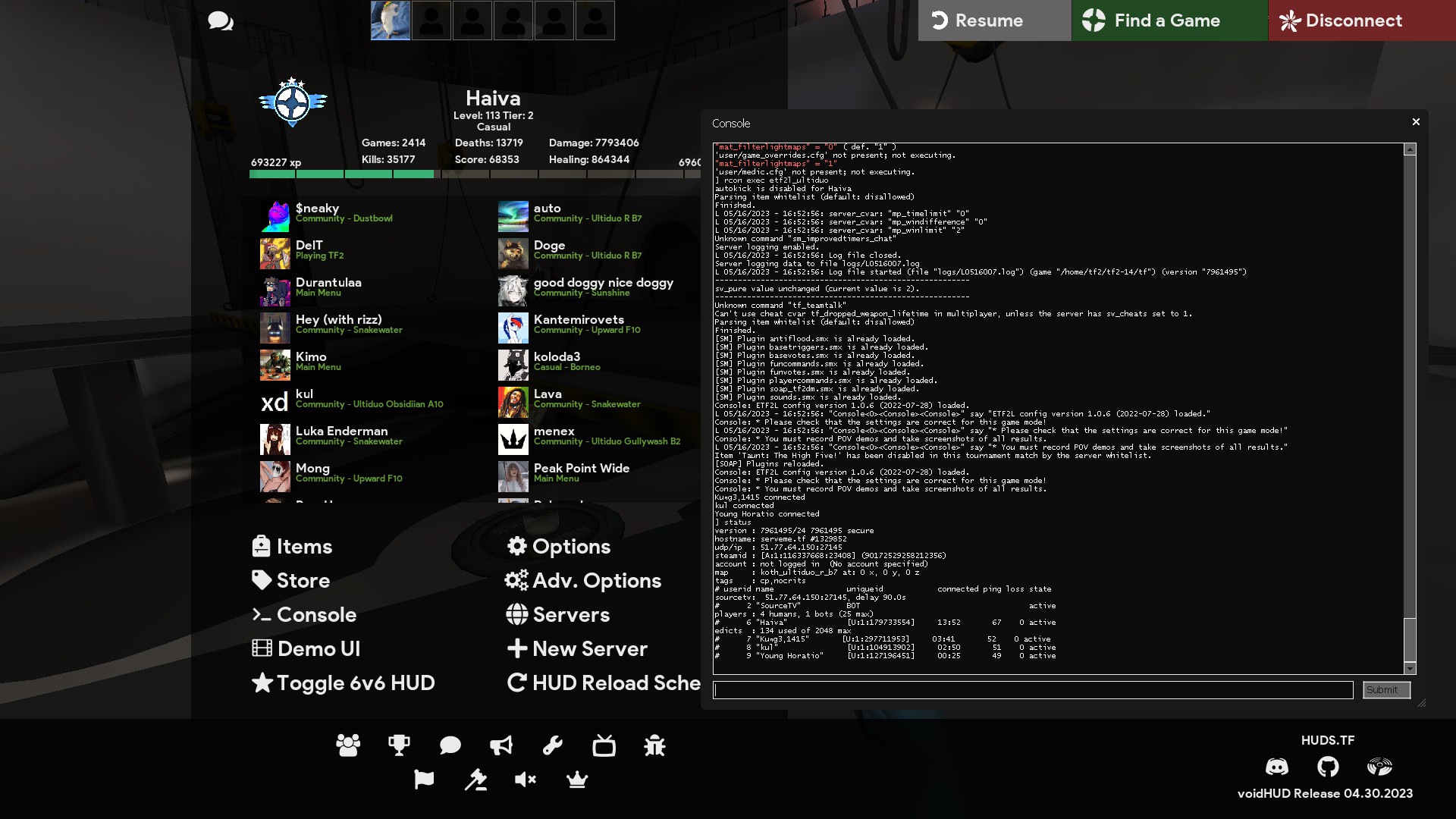Click the crown icon in bottom toolbar
Viewport: 1456px width, 819px height.
[x=577, y=780]
